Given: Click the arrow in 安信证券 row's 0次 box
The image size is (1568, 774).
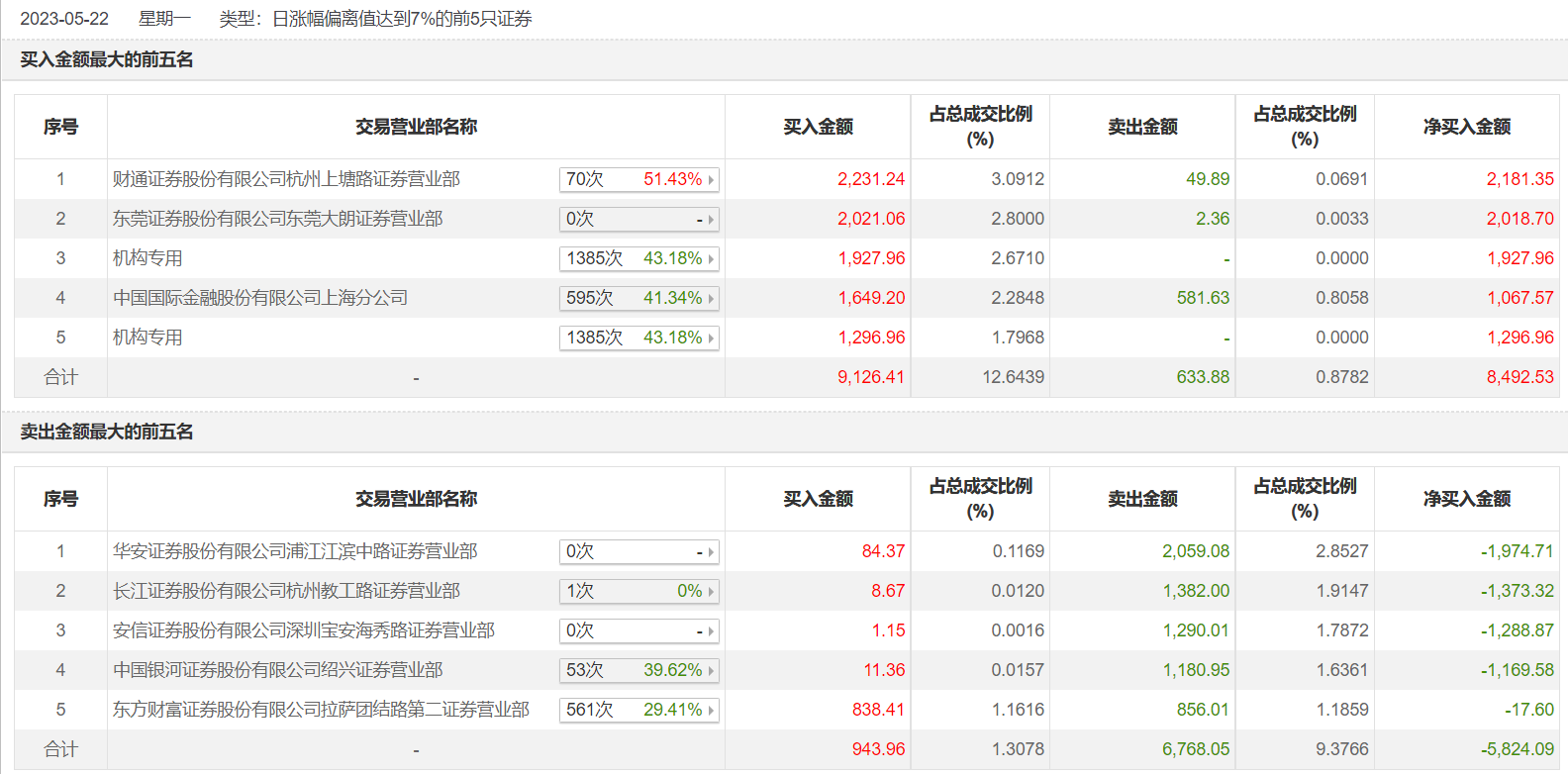Looking at the screenshot, I should click(x=711, y=631).
